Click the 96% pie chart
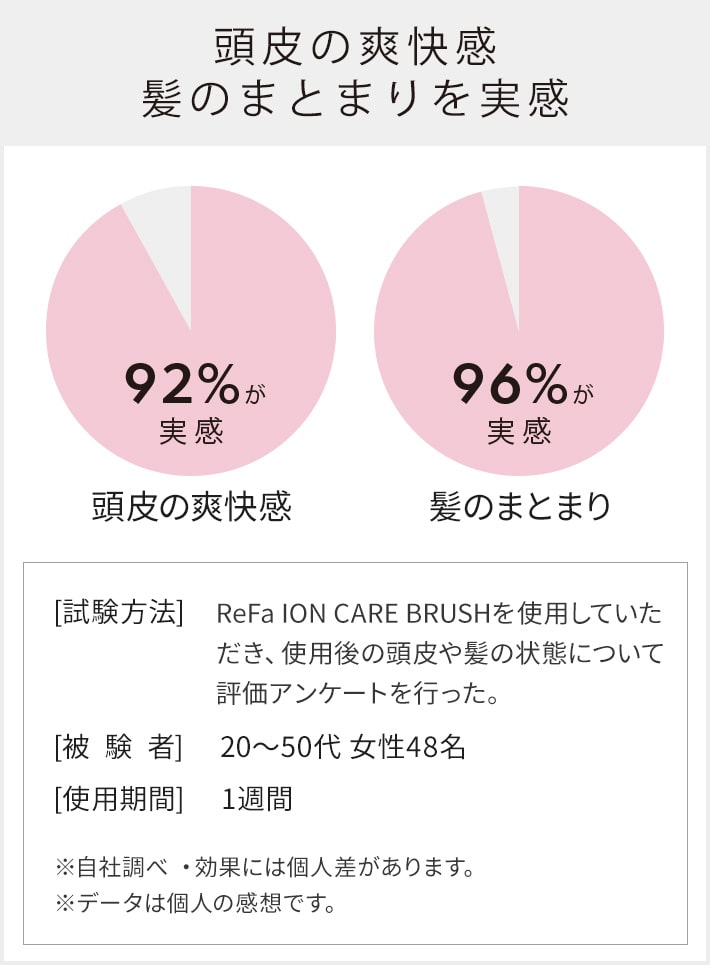Viewport: 710px width, 965px height. point(519,331)
